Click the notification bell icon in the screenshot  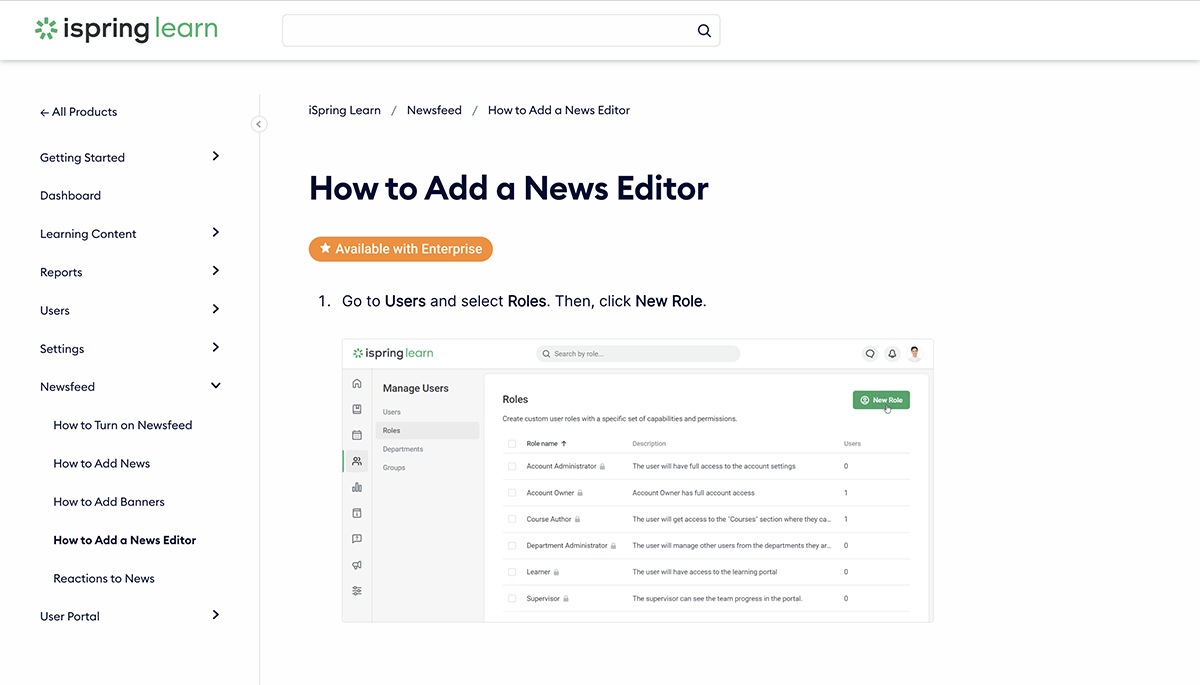tap(892, 353)
